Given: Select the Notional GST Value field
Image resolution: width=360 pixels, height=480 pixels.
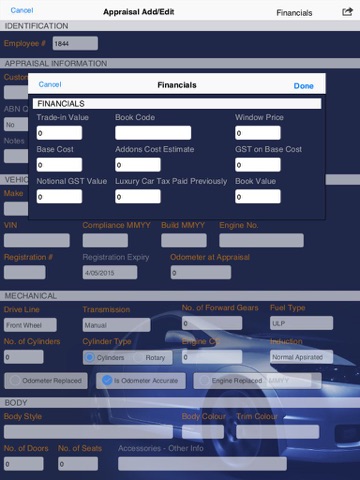Looking at the screenshot, I should coord(59,196).
